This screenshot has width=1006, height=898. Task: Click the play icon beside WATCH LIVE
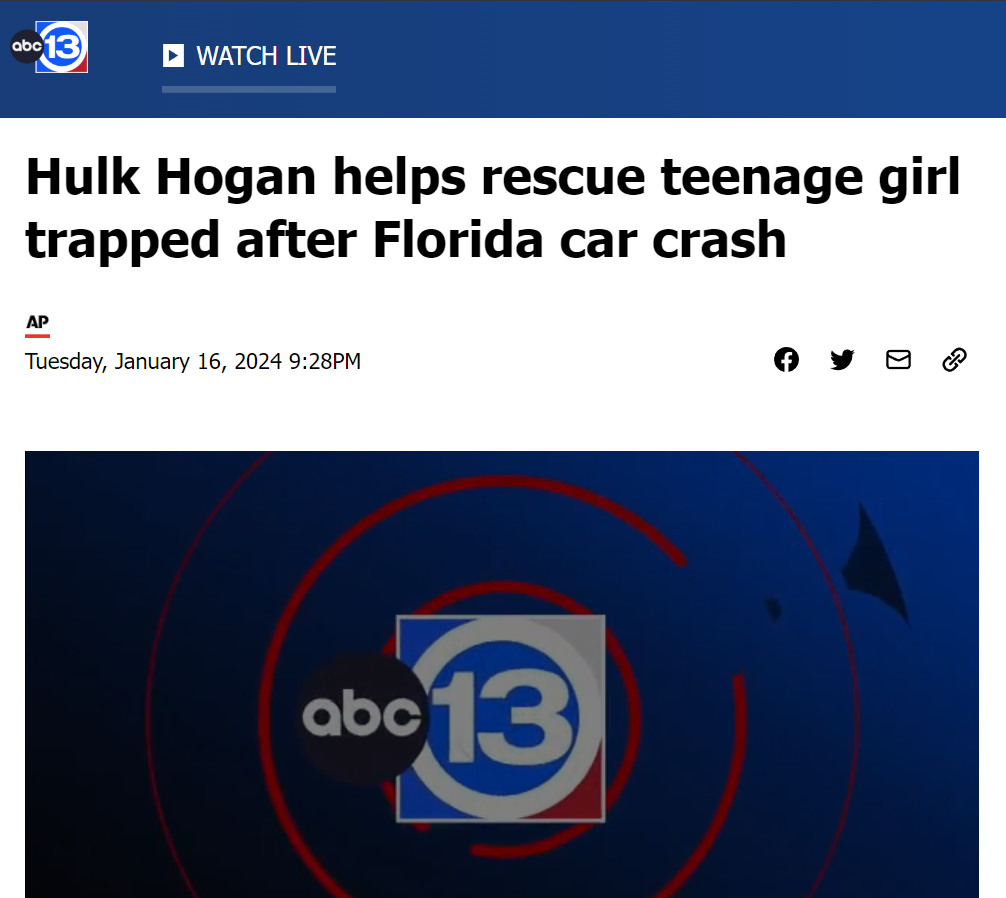173,56
